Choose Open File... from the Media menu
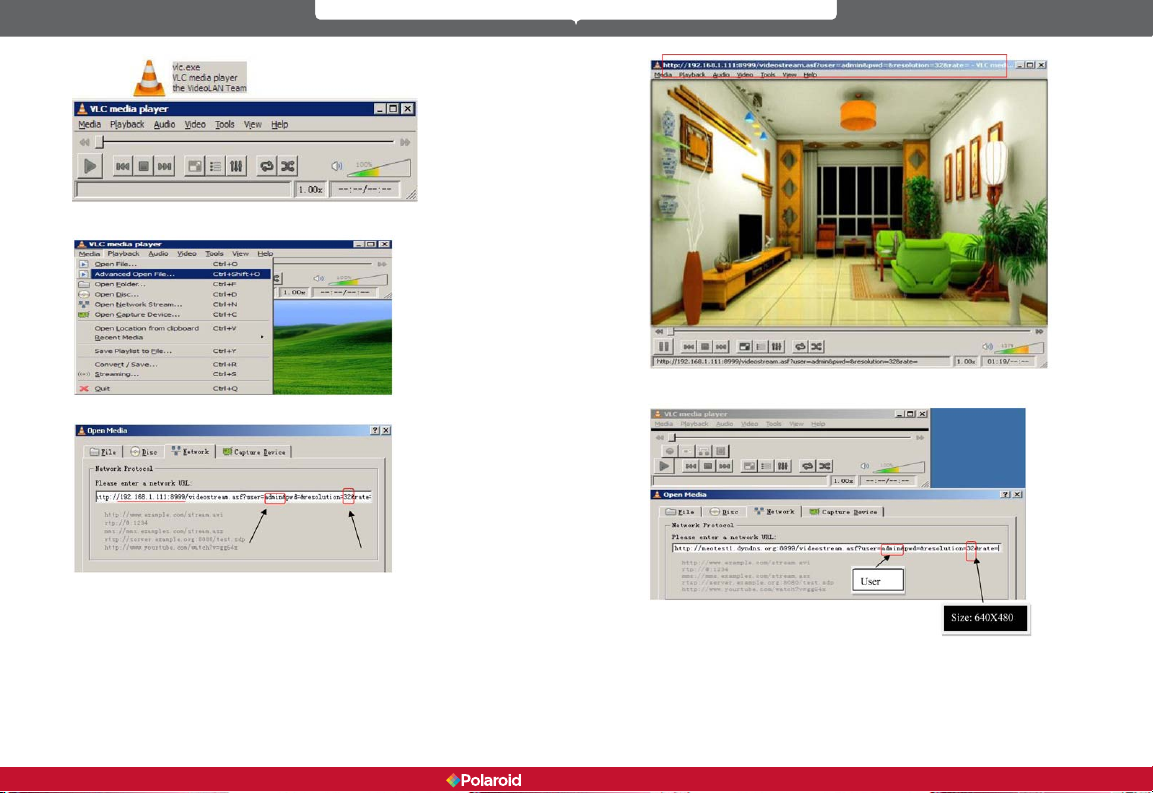1153x793 pixels. [174, 263]
